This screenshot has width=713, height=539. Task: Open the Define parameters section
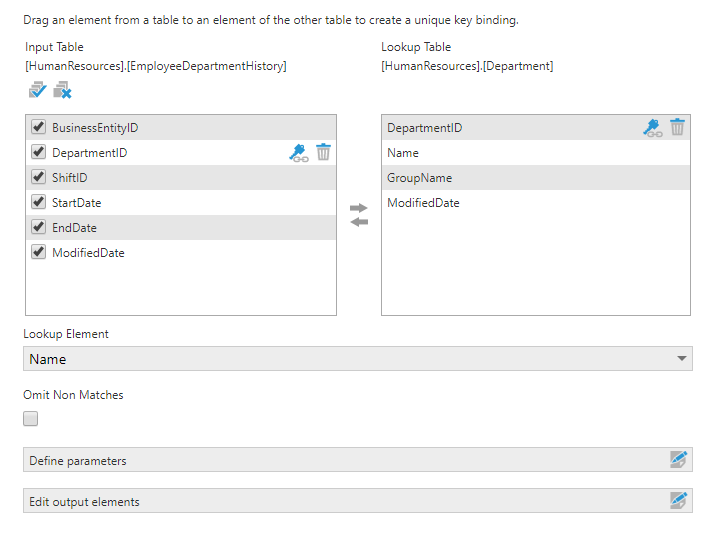tap(340, 460)
